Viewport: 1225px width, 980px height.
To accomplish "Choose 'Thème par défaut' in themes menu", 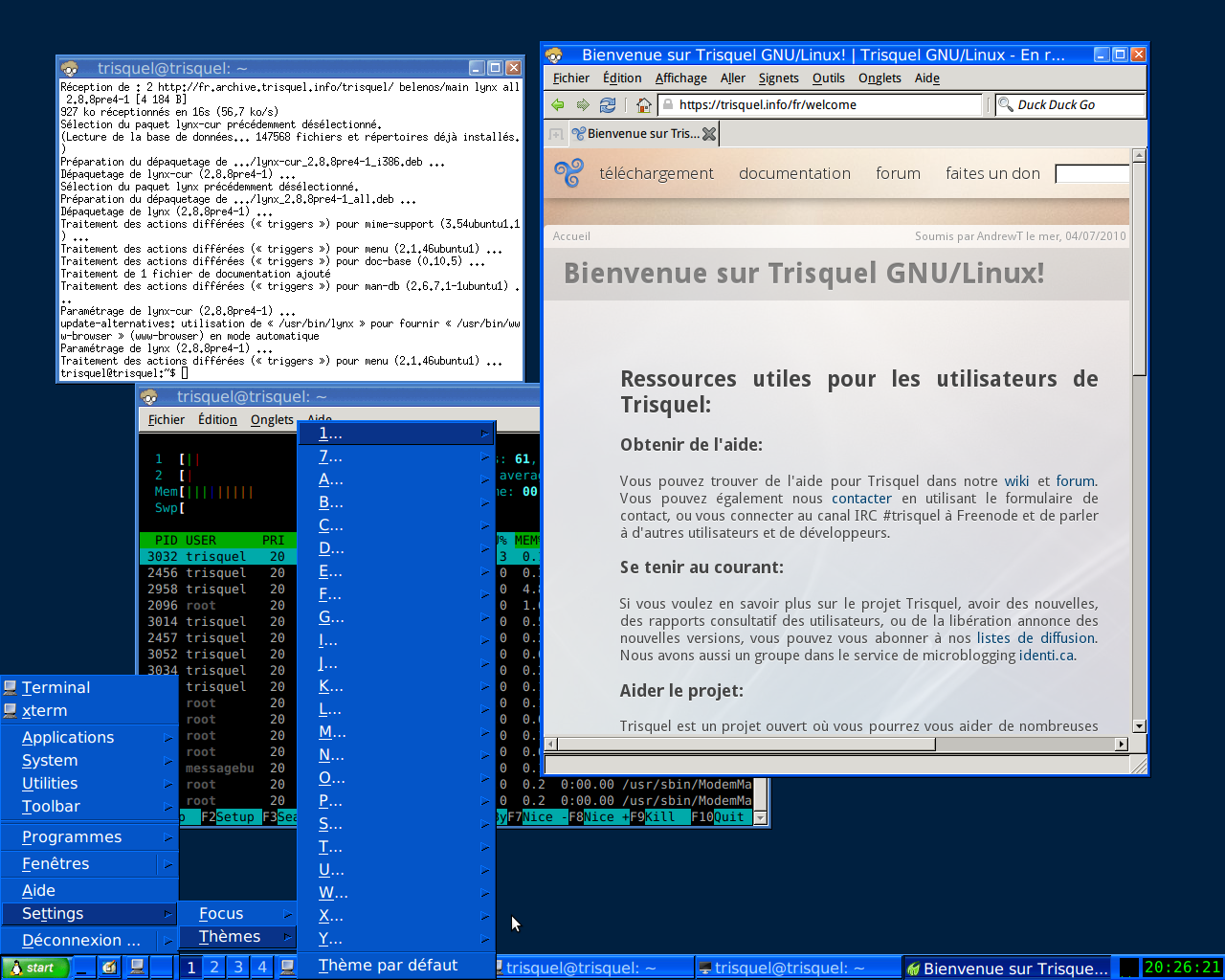I will (x=396, y=965).
